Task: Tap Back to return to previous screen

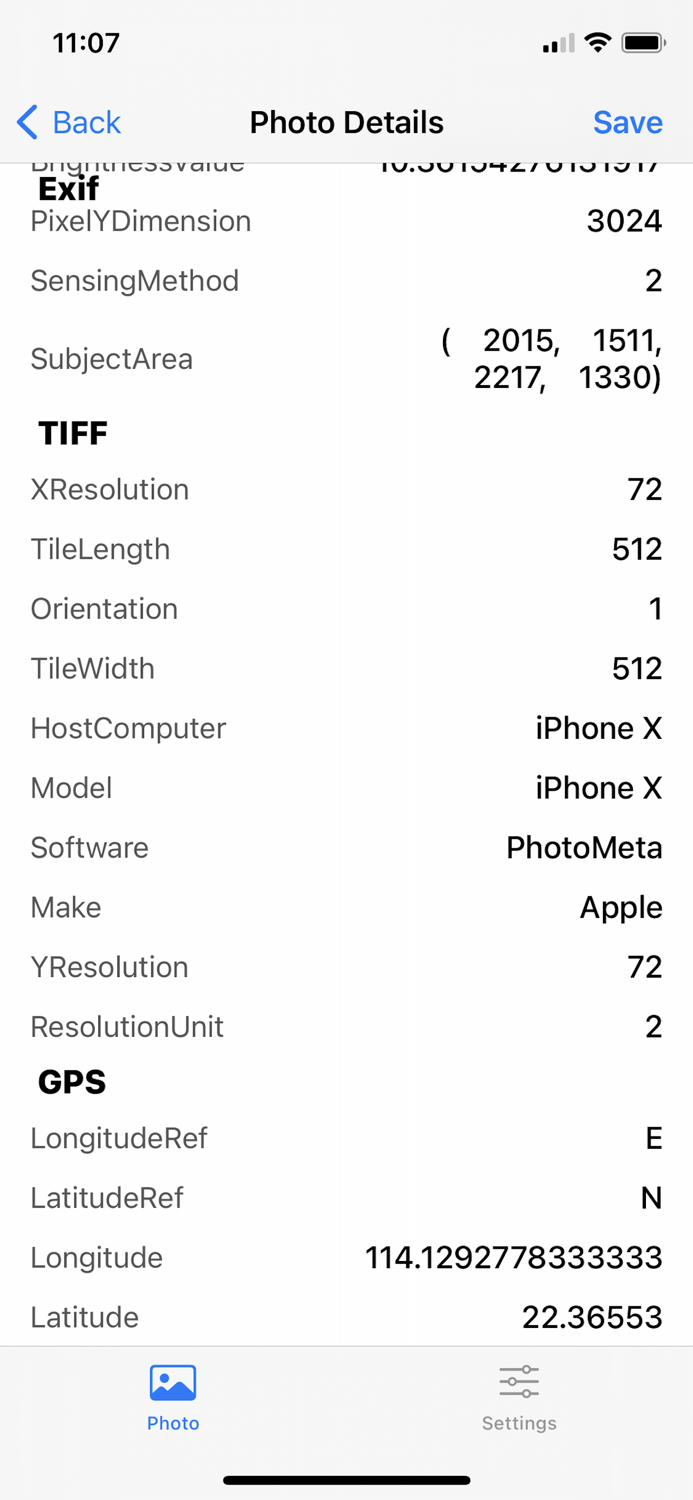Action: (68, 122)
